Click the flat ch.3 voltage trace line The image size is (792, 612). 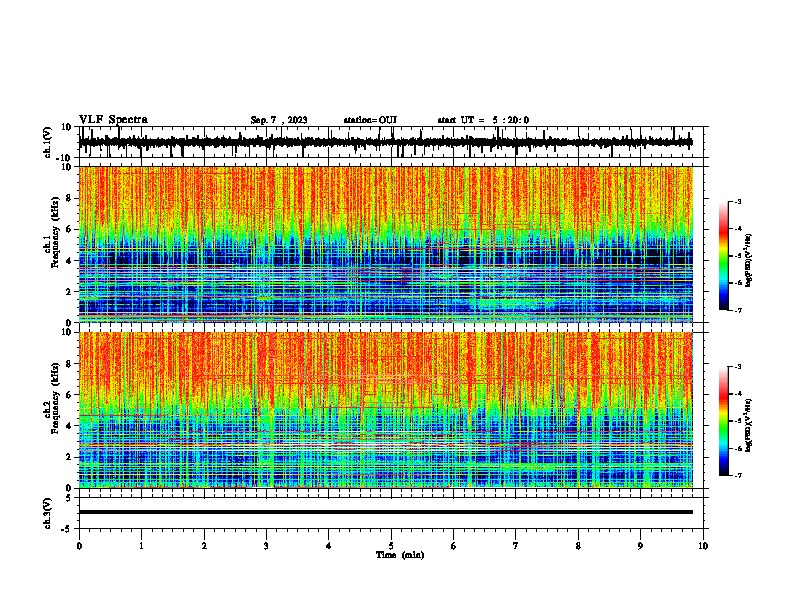(x=386, y=512)
